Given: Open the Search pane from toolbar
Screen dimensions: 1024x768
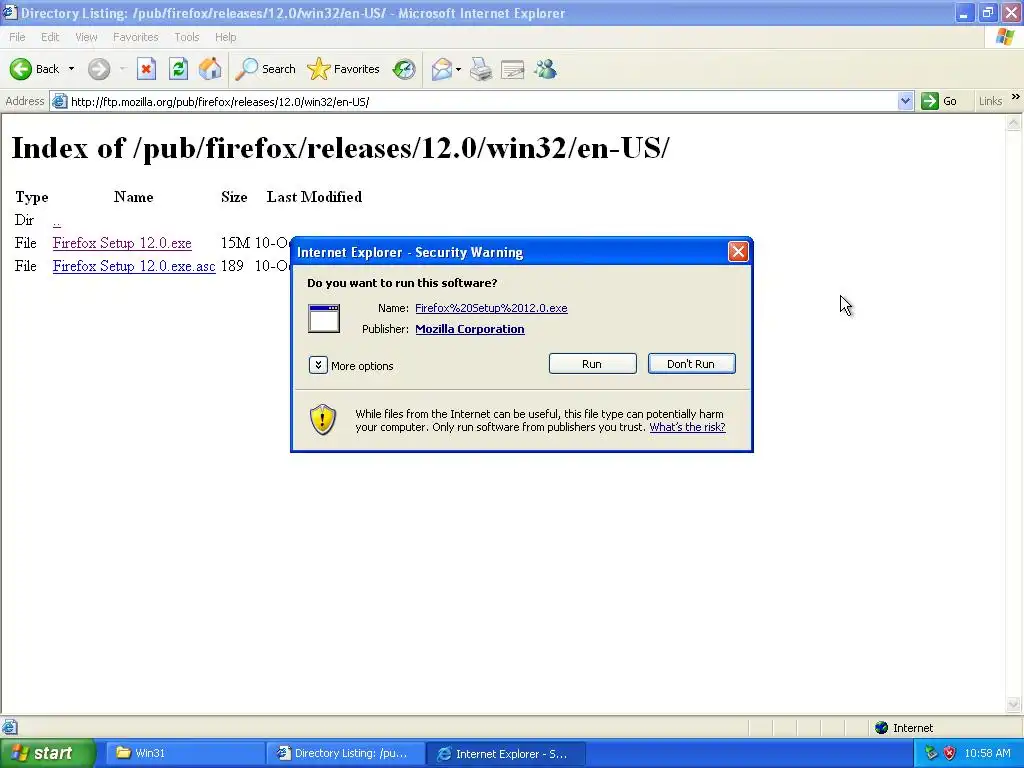Looking at the screenshot, I should point(265,69).
